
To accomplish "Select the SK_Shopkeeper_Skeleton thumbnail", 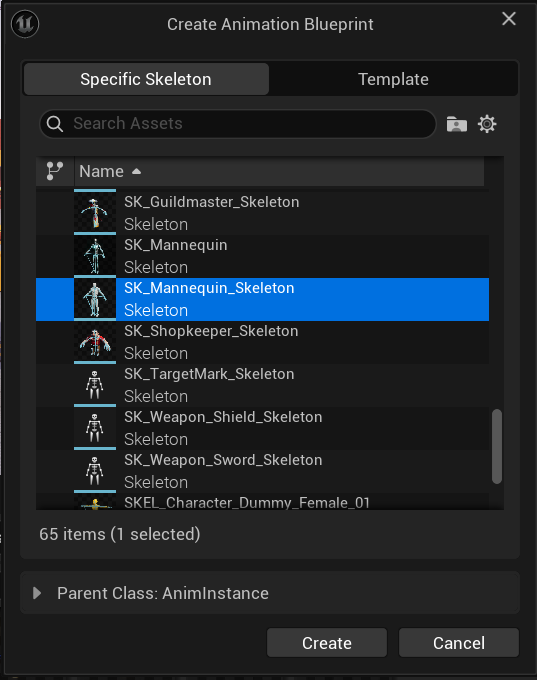I will coord(95,342).
